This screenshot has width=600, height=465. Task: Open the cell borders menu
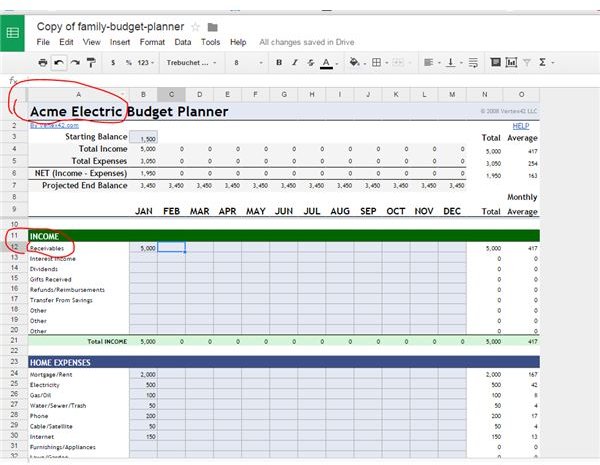pos(379,62)
